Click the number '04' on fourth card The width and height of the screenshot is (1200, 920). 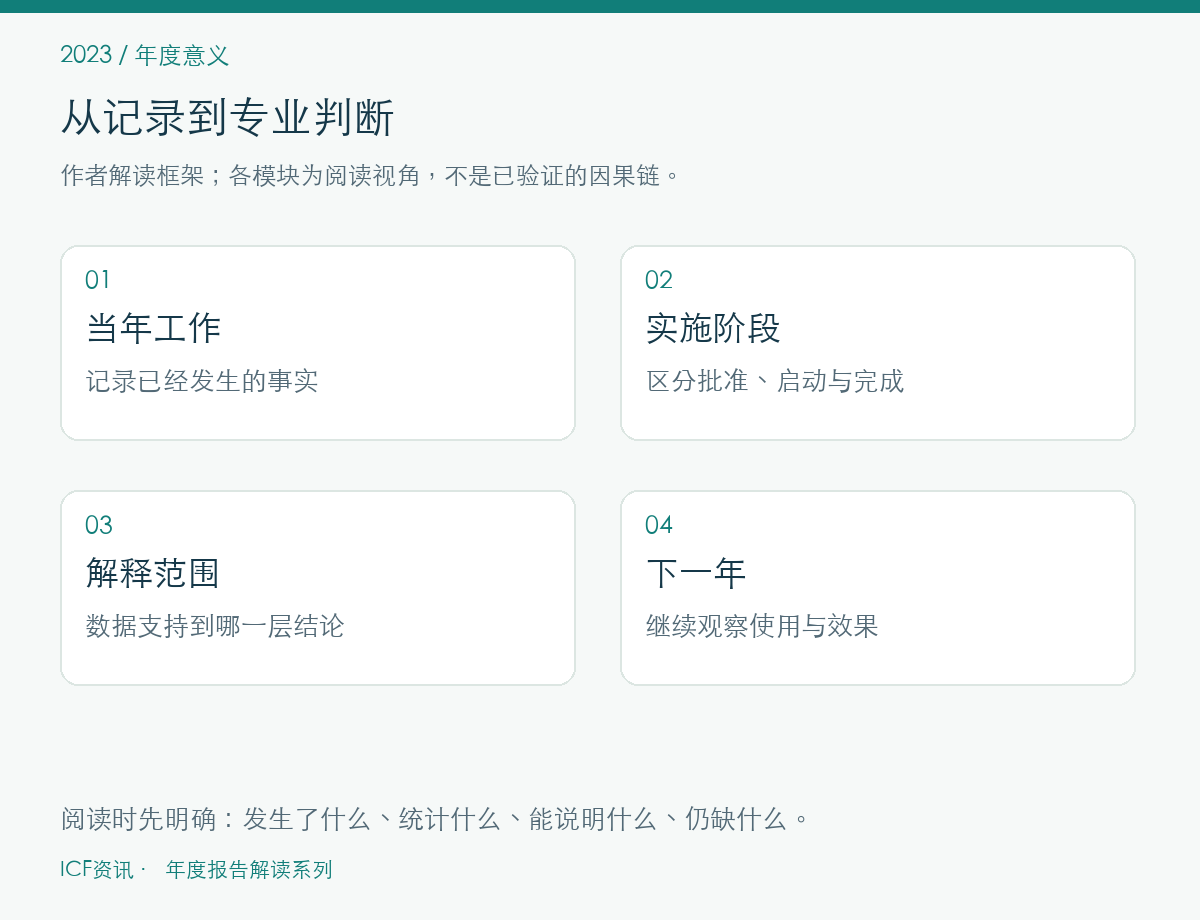click(x=659, y=525)
